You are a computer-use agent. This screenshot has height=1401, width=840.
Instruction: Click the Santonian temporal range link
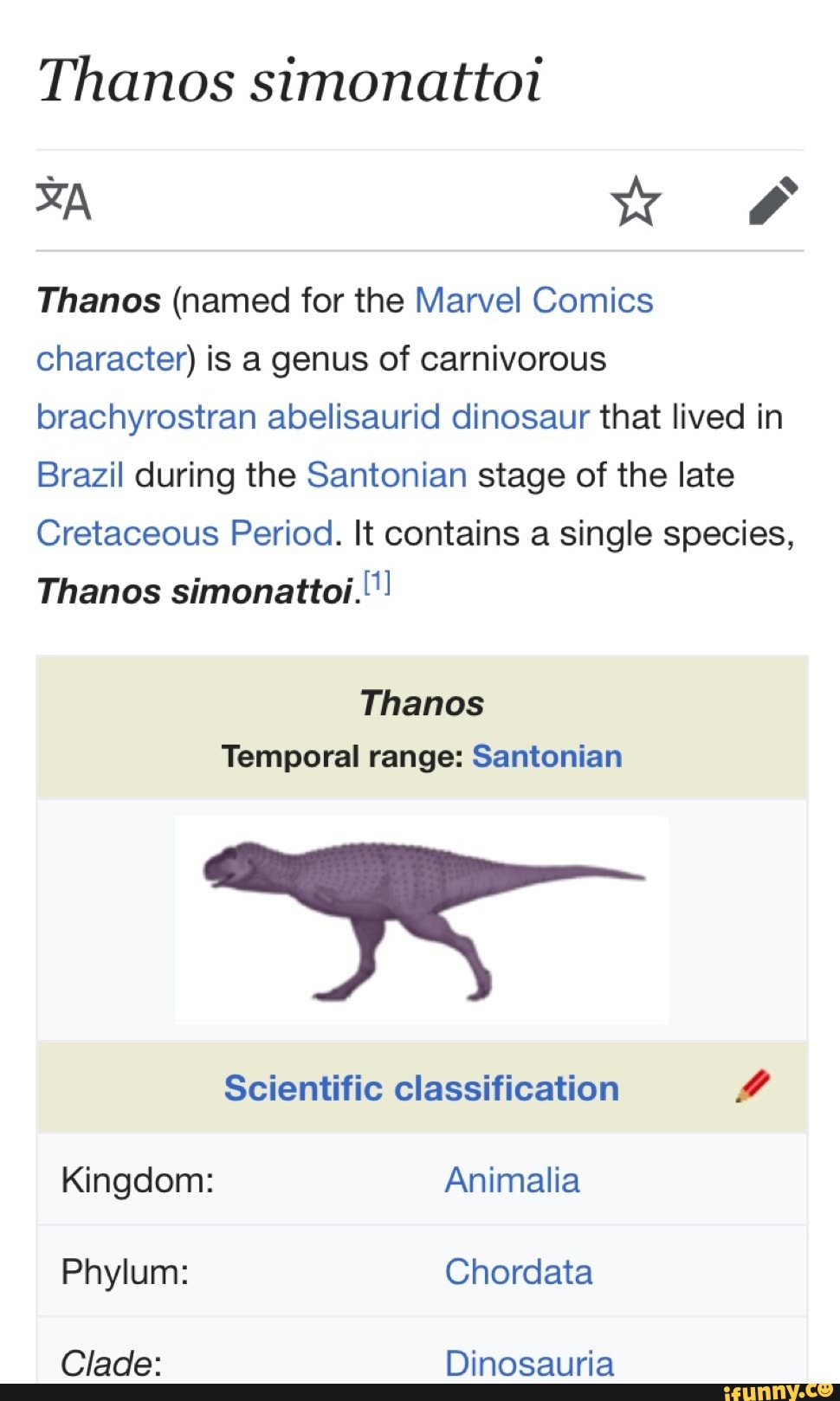(x=547, y=756)
